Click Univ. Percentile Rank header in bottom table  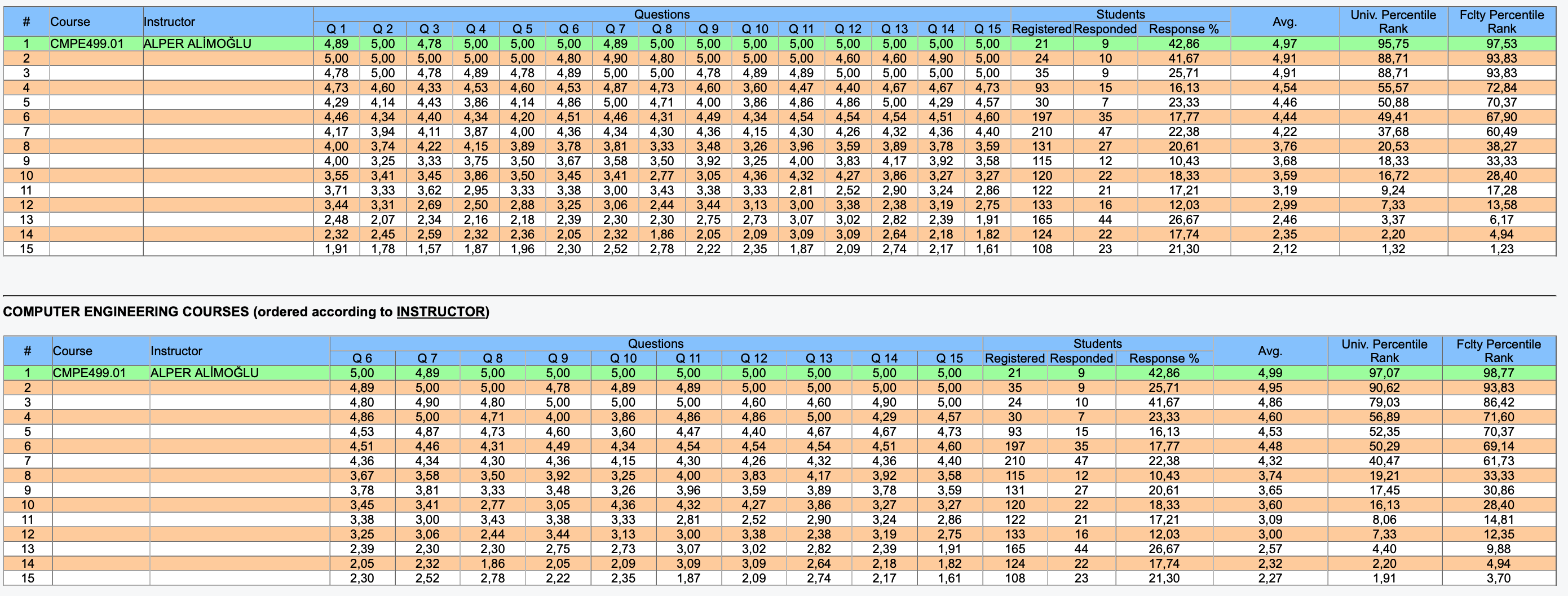coord(1384,351)
